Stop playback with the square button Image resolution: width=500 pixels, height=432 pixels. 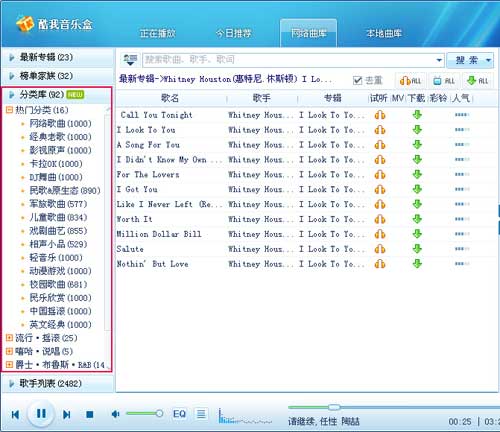[x=90, y=414]
